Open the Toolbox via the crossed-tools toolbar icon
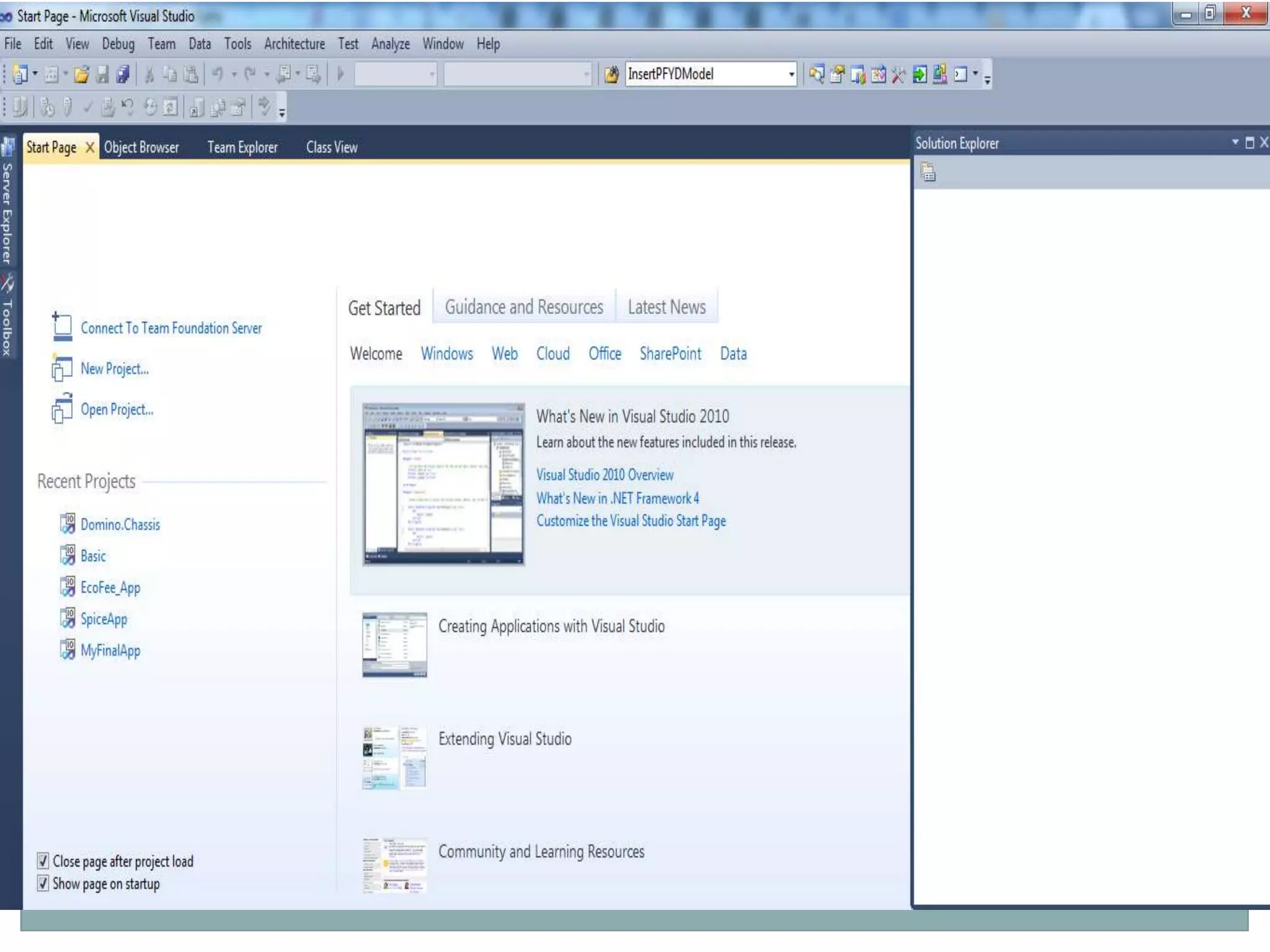 tap(899, 74)
